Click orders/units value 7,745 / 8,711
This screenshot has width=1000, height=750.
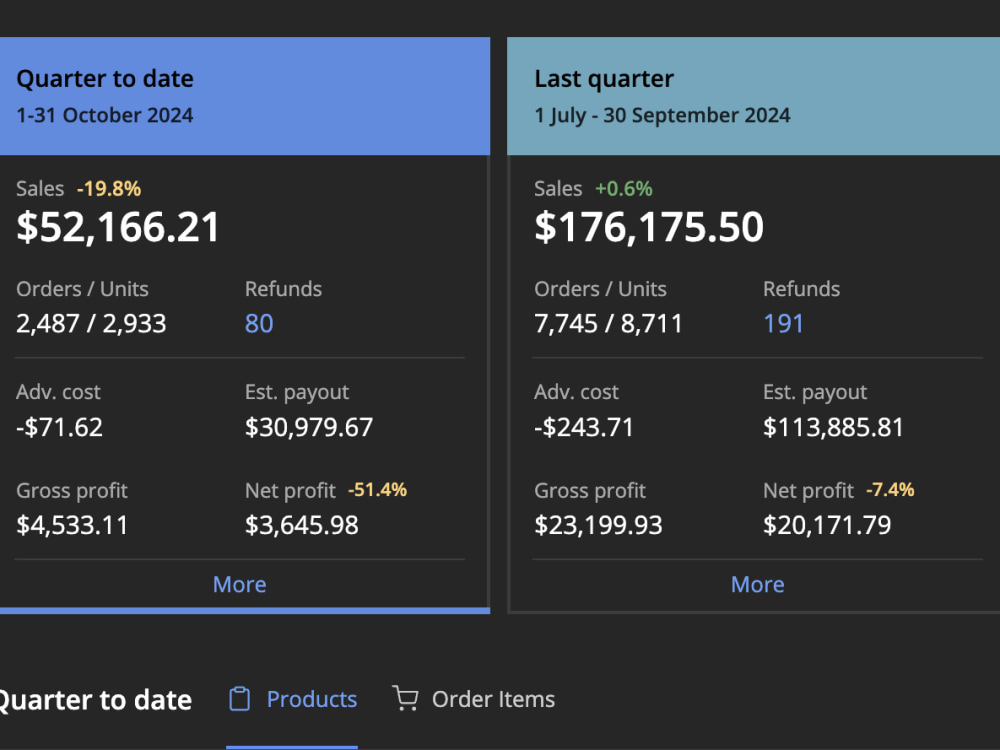pos(608,323)
